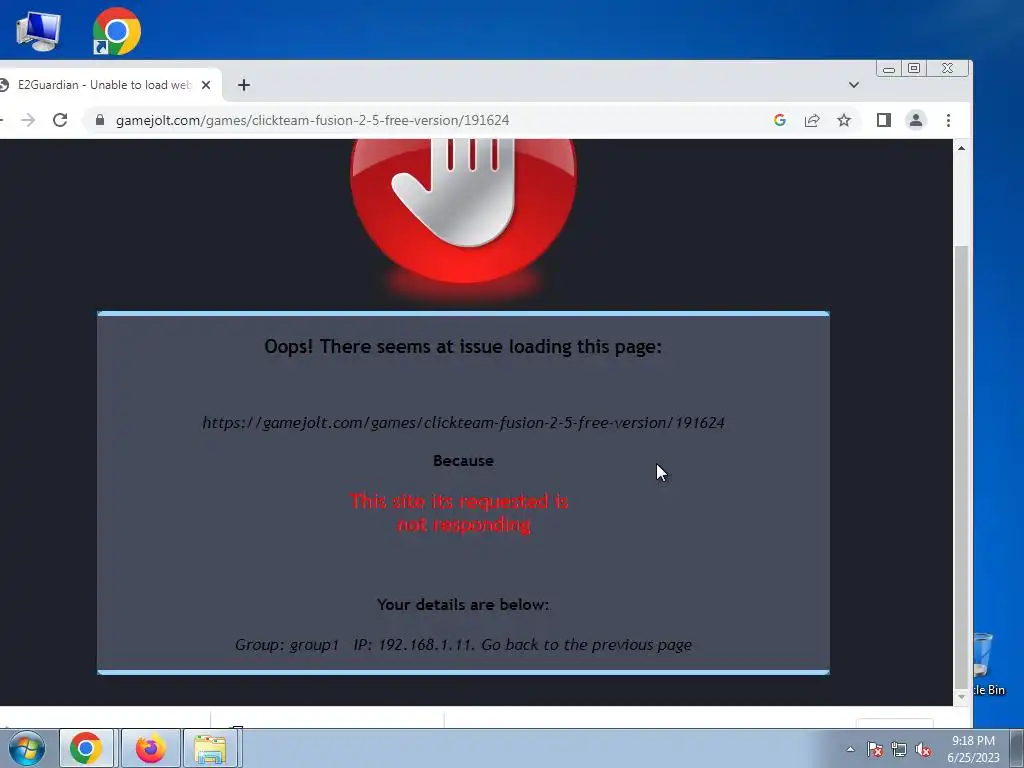Viewport: 1024px width, 768px height.
Task: Open Chrome side panel icon
Action: 884,120
